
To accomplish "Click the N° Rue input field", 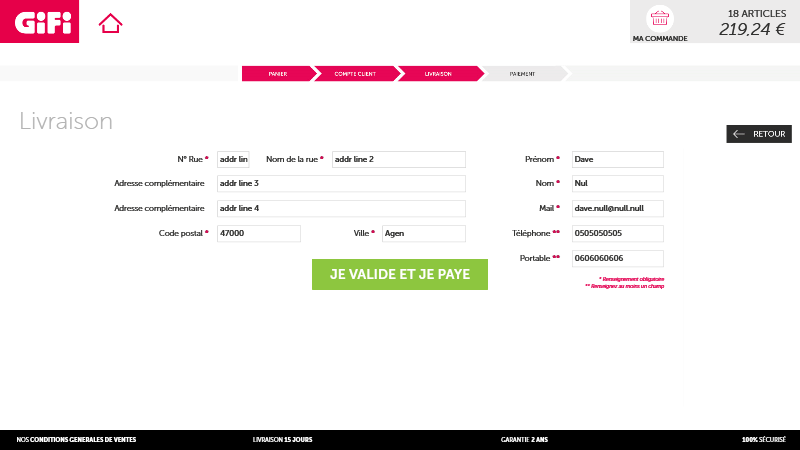I will [232, 159].
